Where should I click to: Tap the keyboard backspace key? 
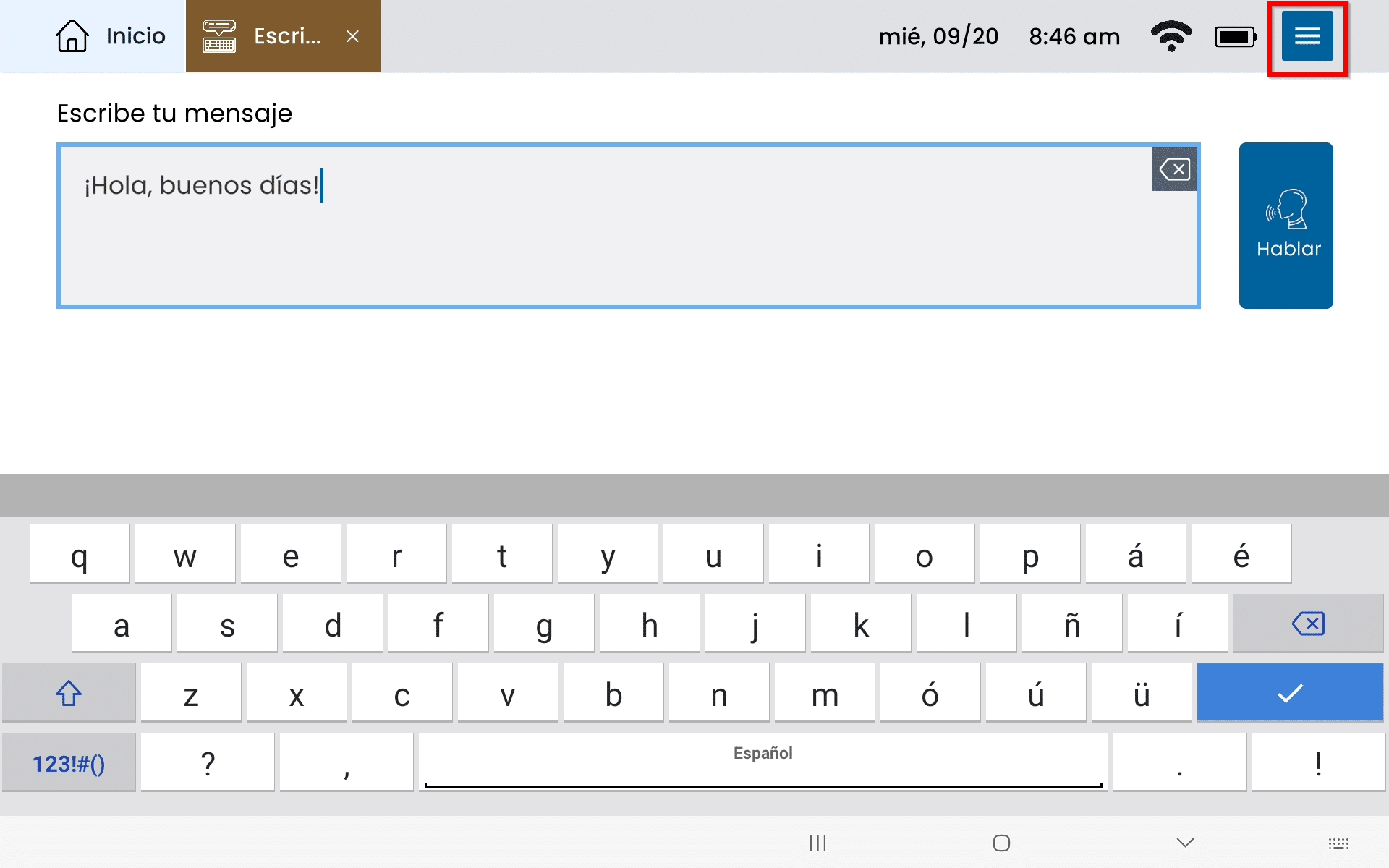coord(1308,624)
